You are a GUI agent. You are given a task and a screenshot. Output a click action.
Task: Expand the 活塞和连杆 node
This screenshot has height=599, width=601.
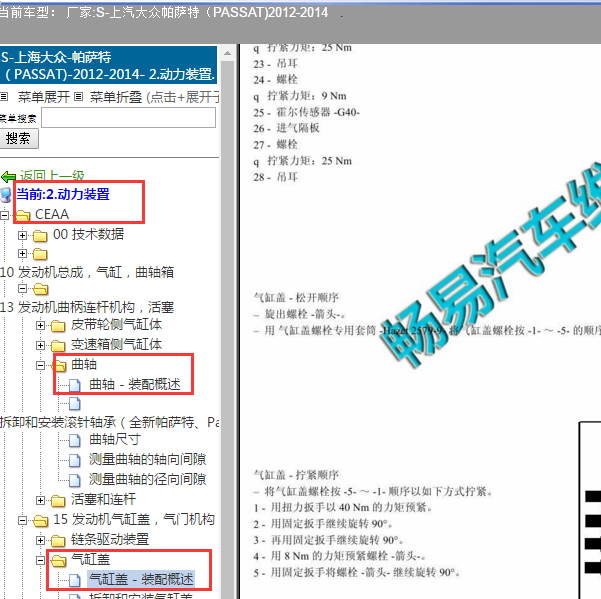(40, 500)
